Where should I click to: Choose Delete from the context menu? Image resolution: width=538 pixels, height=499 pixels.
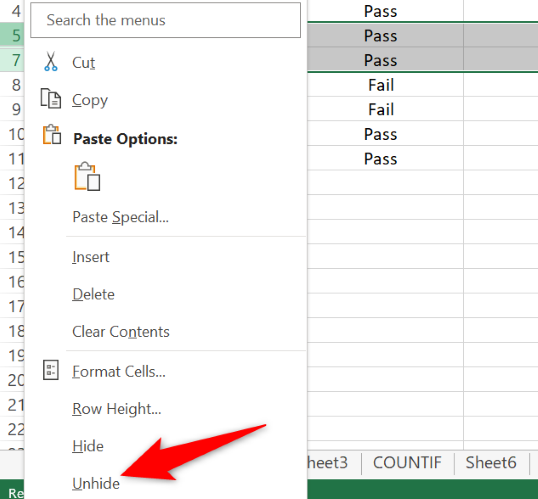pyautogui.click(x=93, y=294)
